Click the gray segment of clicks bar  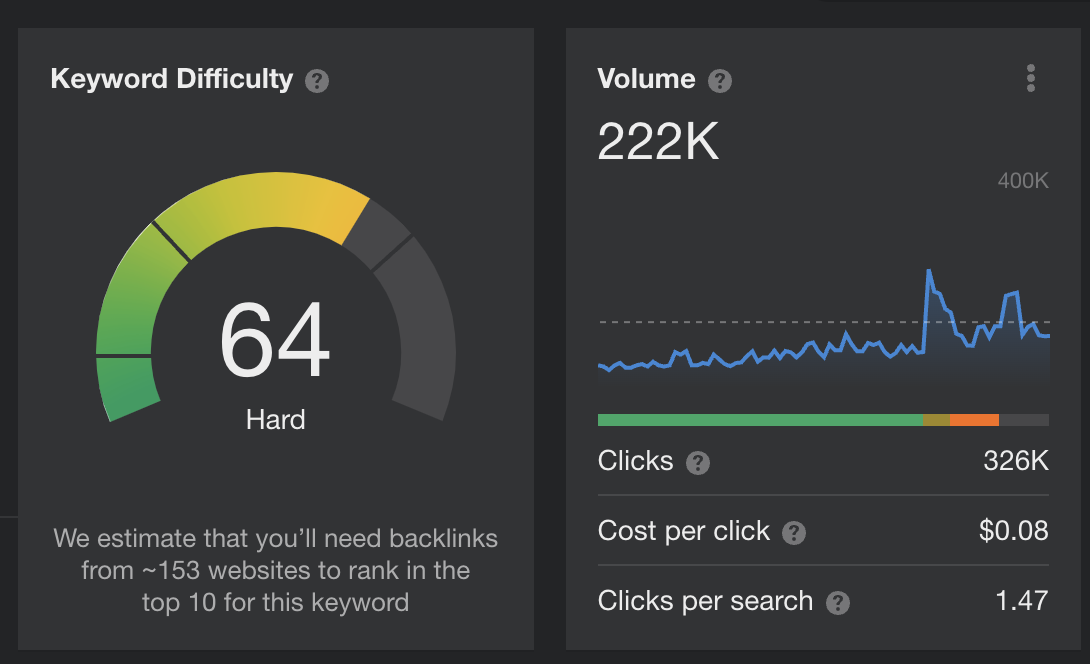click(x=1024, y=420)
